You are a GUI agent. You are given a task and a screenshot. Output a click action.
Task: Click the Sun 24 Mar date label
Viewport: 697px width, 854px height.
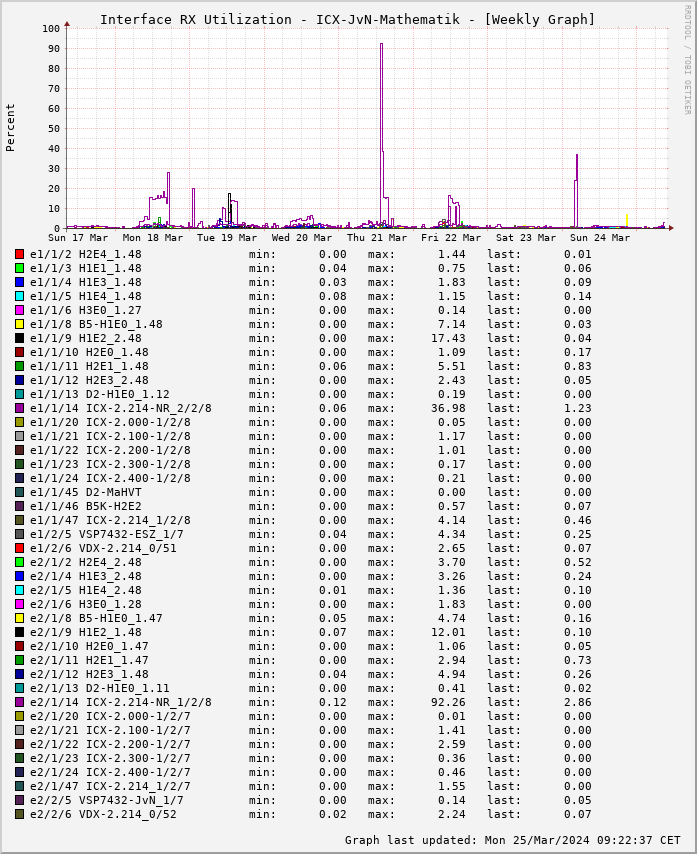pyautogui.click(x=599, y=238)
